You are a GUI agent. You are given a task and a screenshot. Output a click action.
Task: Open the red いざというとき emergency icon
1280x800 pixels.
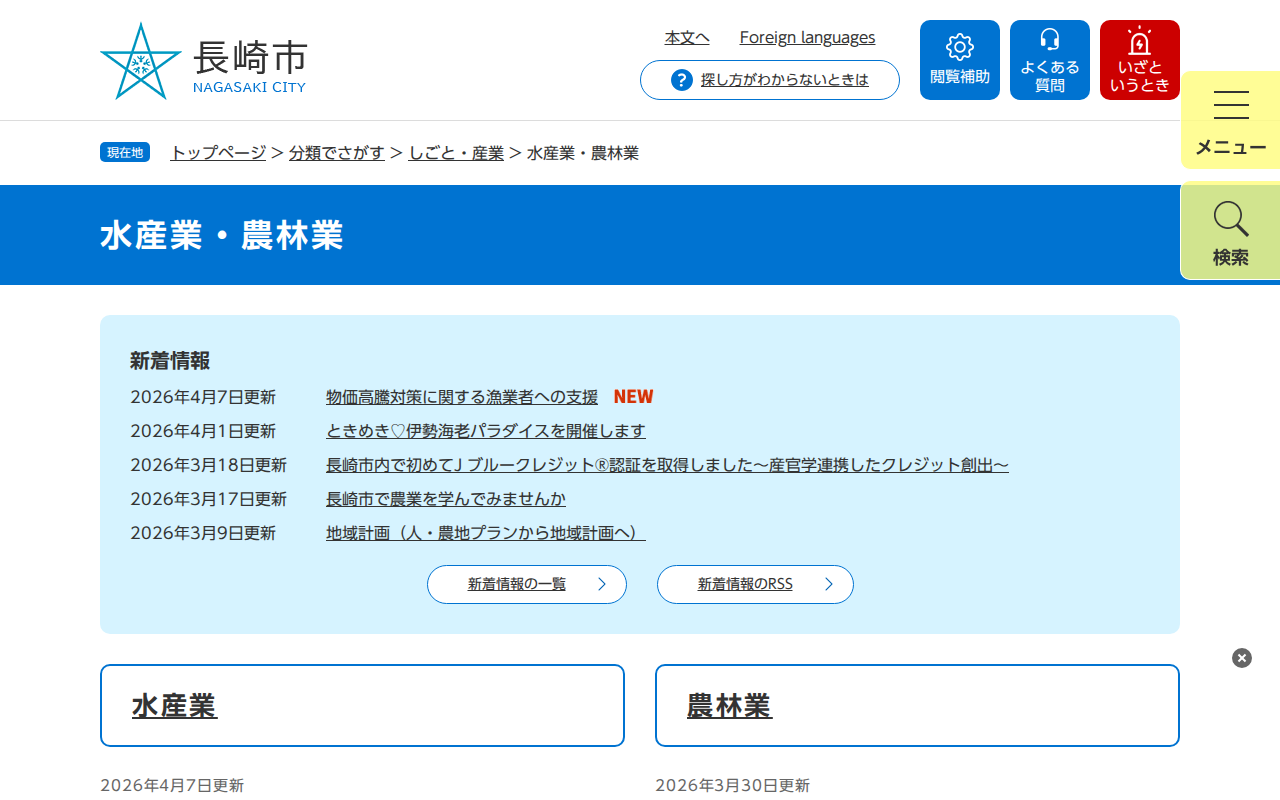click(x=1139, y=59)
